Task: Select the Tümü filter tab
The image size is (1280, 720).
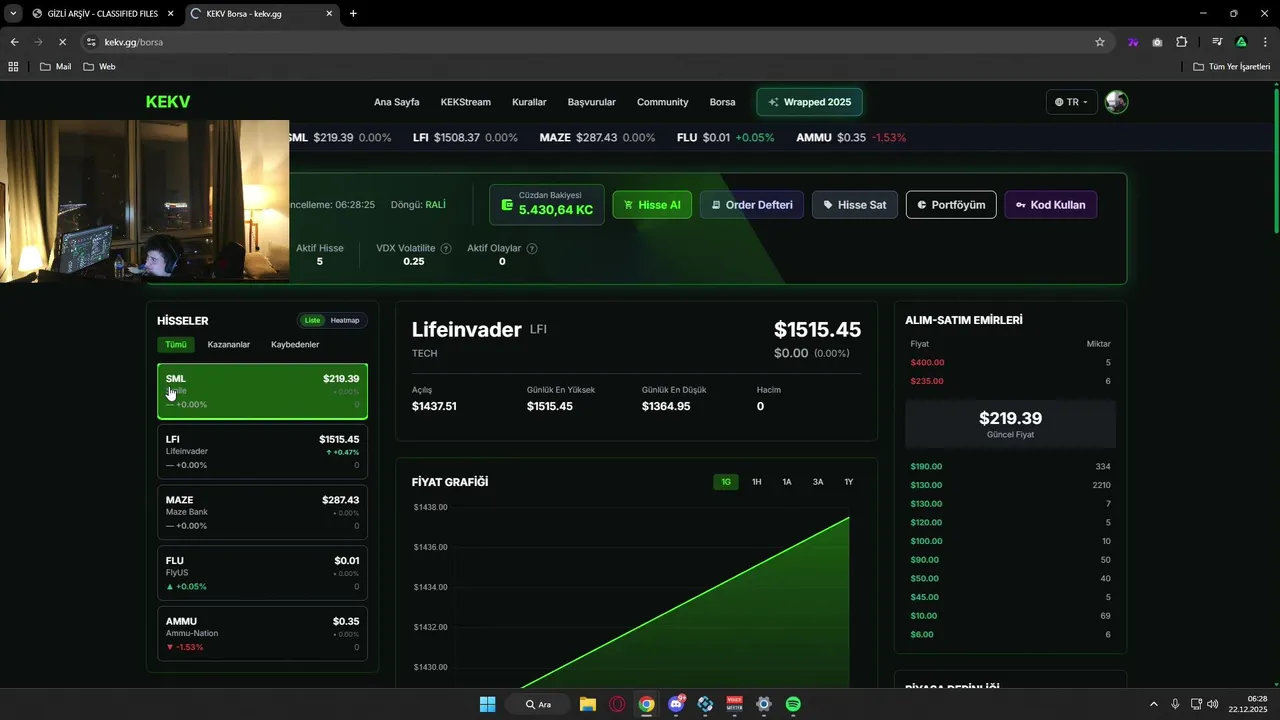Action: pos(176,345)
